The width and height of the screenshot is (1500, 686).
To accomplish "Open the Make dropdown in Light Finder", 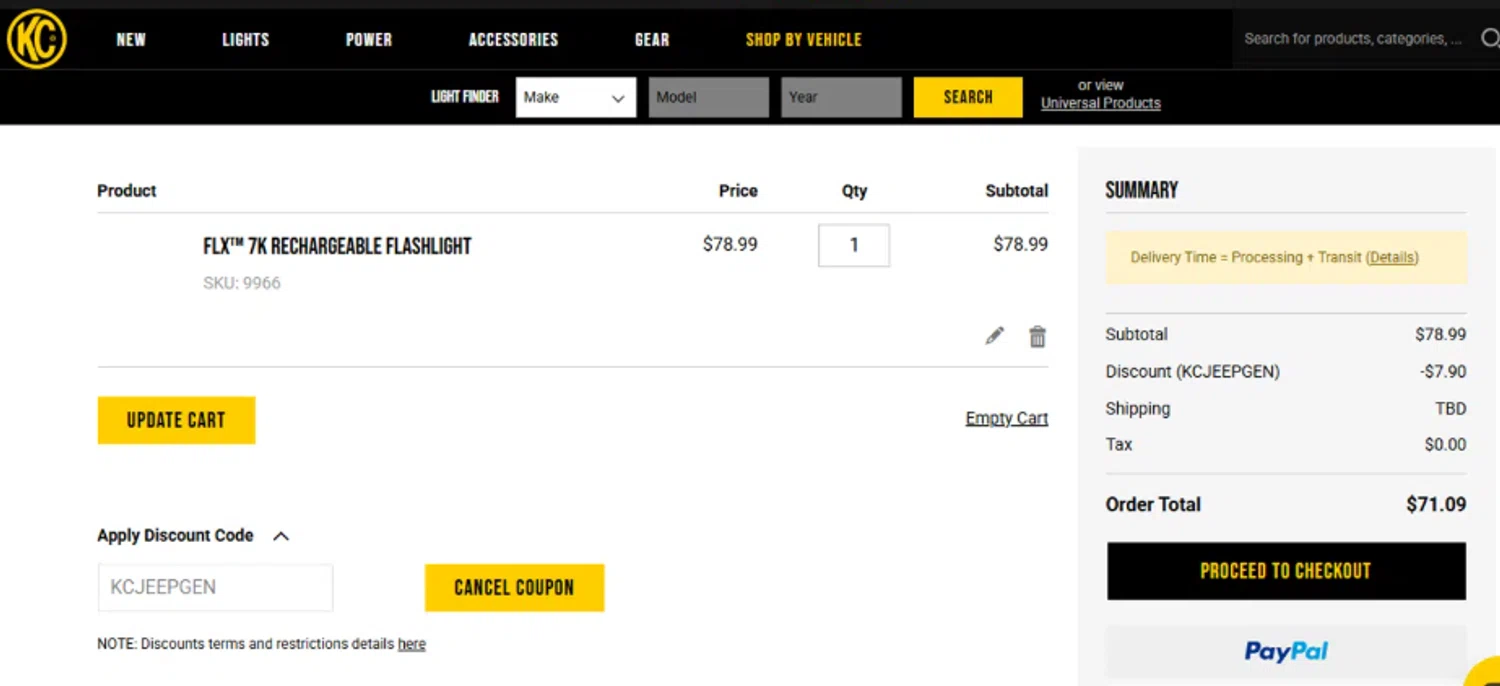I will (575, 97).
